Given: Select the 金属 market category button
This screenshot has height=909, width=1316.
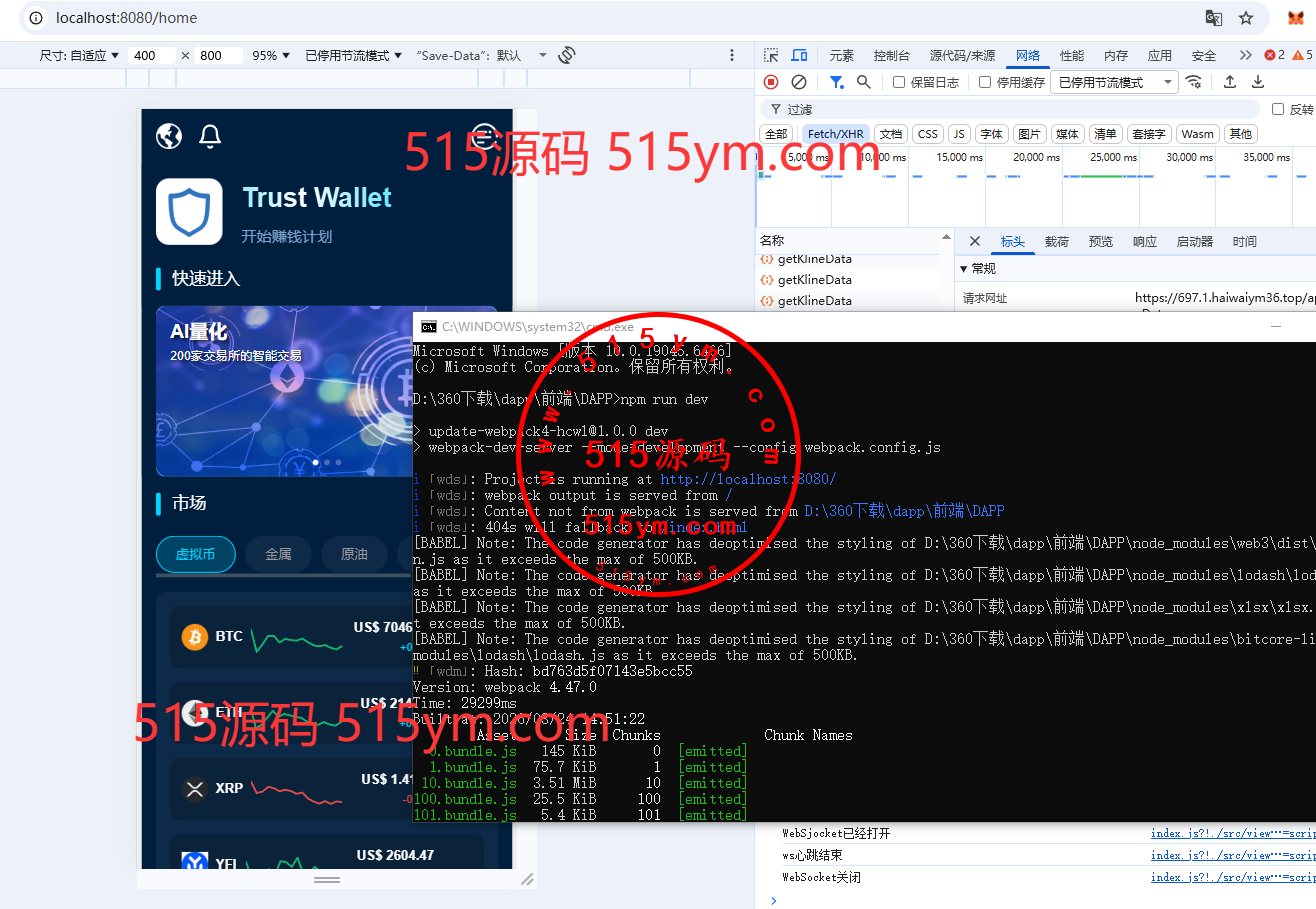Looking at the screenshot, I should click(278, 554).
